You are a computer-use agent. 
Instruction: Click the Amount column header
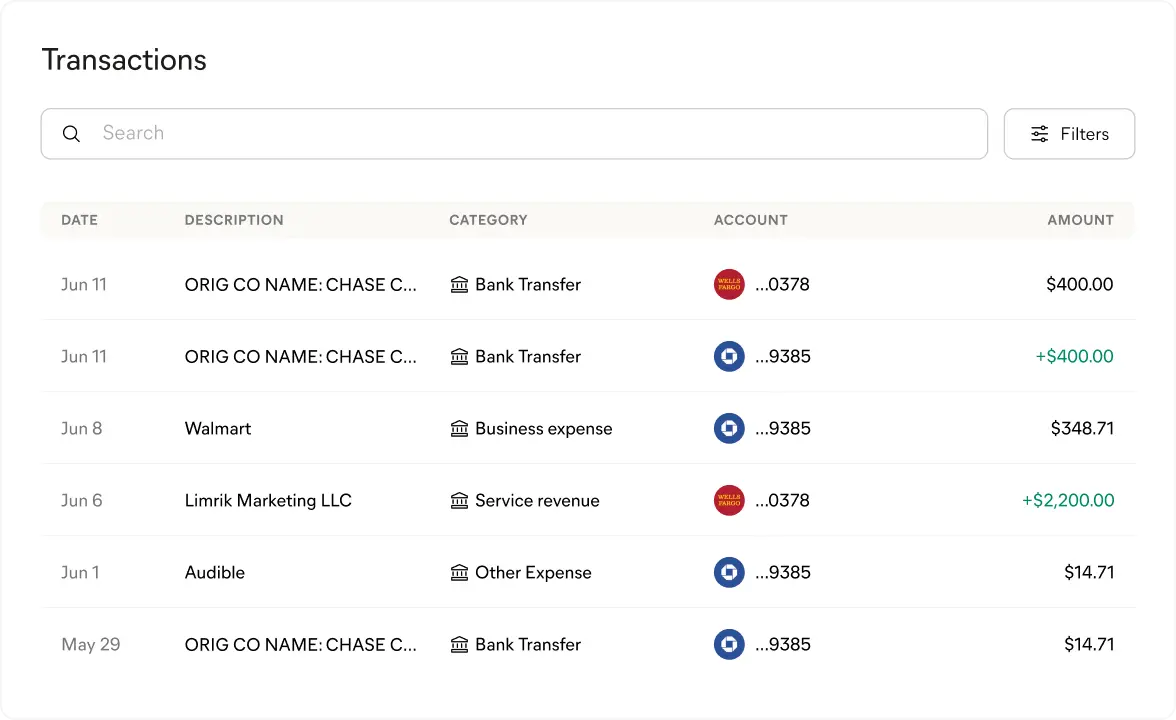[1080, 220]
